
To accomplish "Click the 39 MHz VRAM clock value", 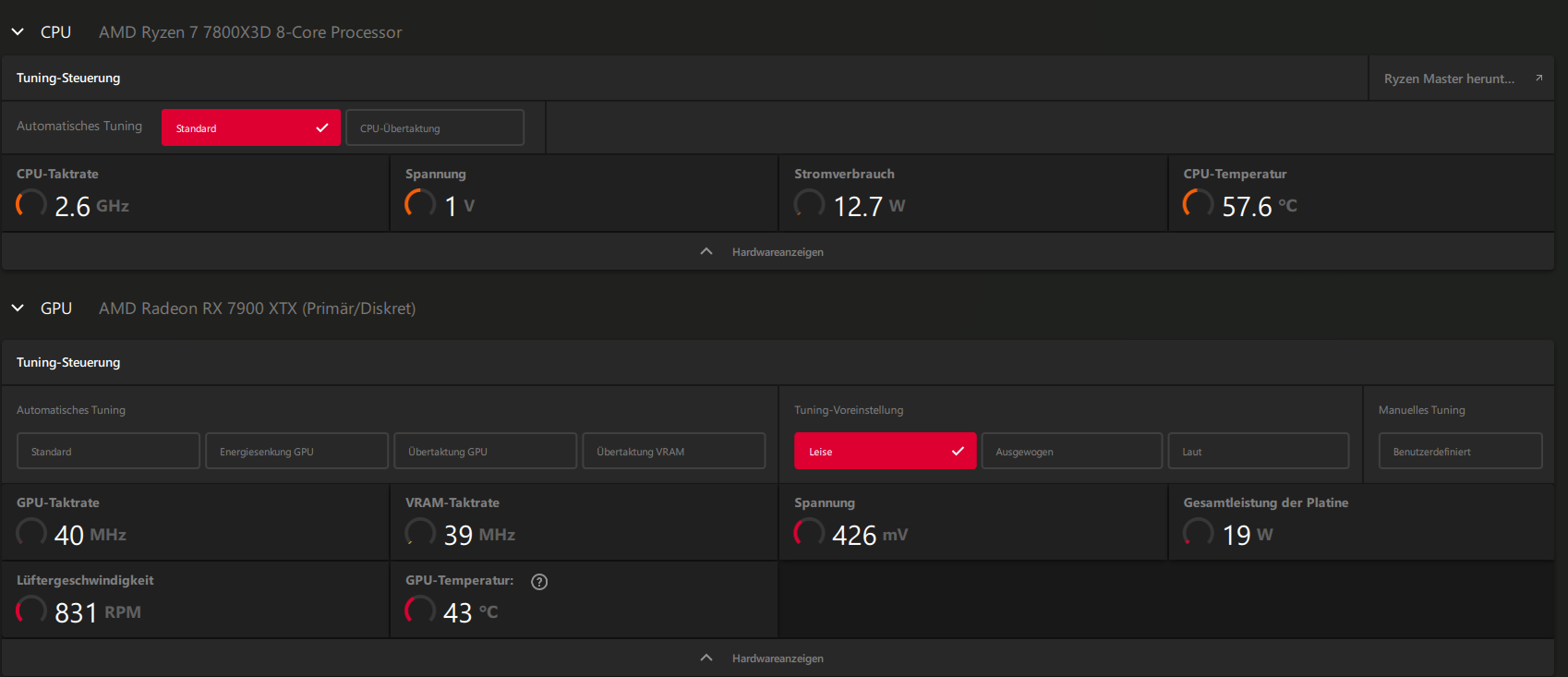I will tap(479, 535).
